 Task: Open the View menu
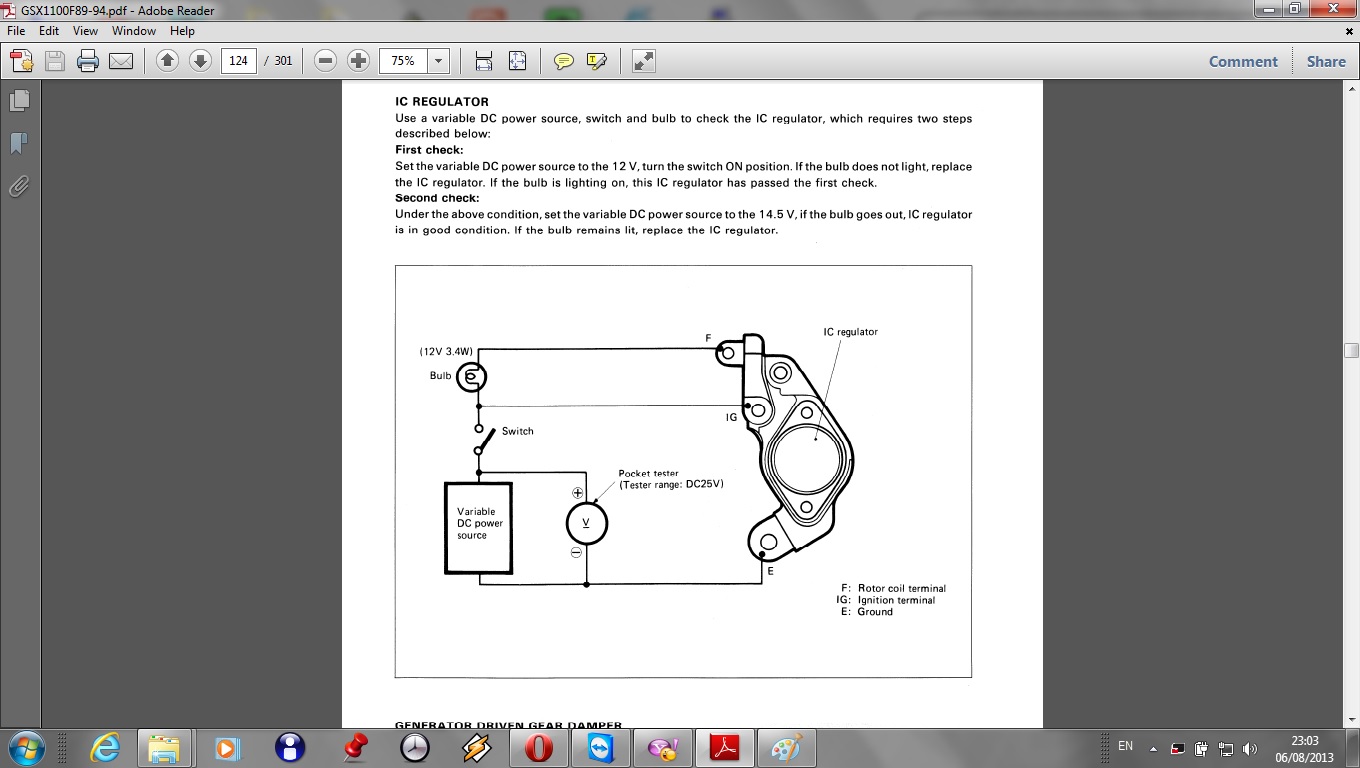(85, 31)
